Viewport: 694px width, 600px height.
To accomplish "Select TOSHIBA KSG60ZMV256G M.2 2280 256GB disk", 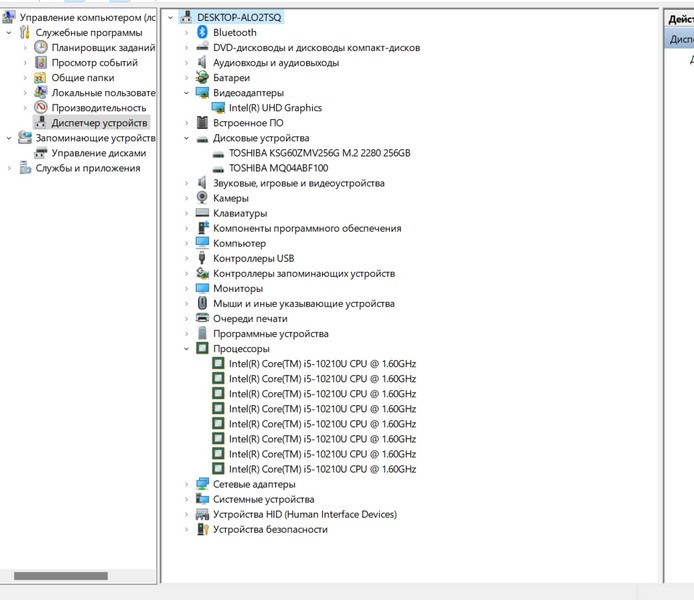I will tap(320, 153).
